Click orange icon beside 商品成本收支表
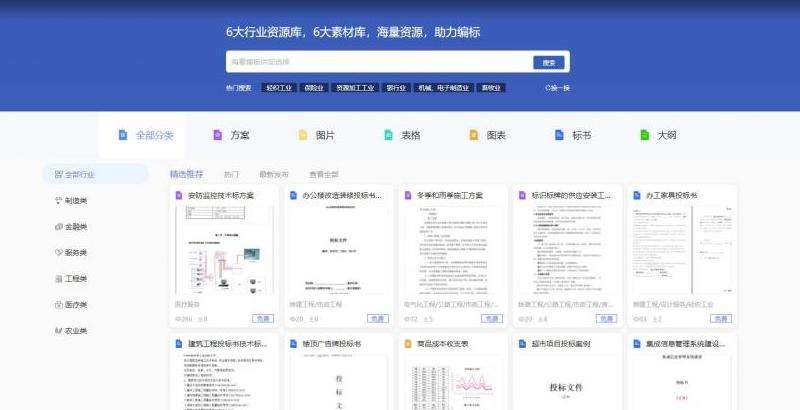This screenshot has height=410, width=800. pyautogui.click(x=408, y=344)
